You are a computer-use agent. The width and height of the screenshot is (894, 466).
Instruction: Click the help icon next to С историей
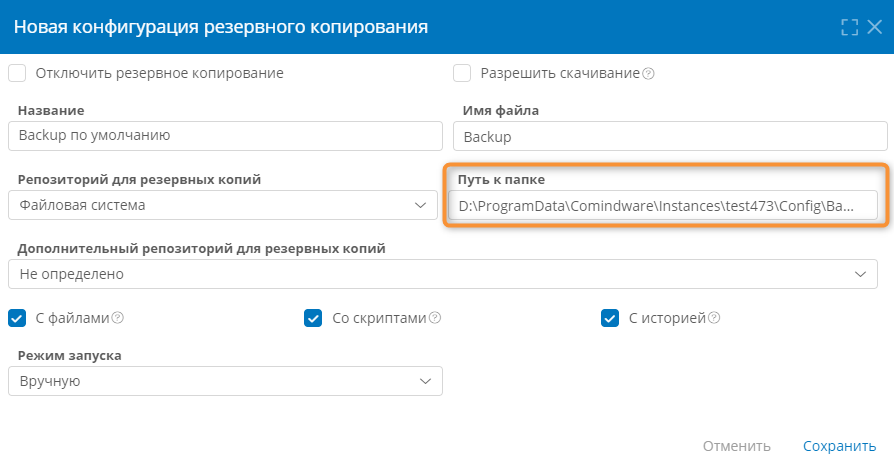(x=714, y=318)
